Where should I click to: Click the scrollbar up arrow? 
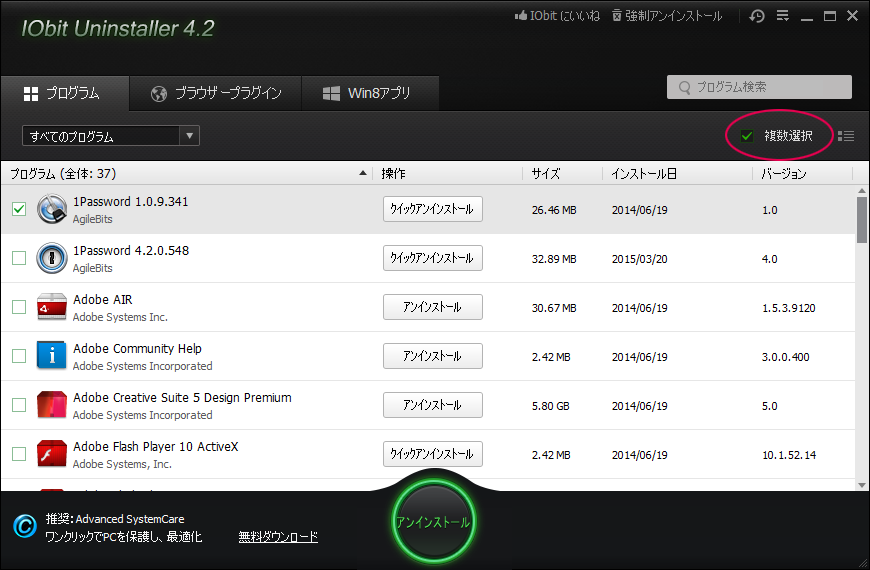click(862, 191)
